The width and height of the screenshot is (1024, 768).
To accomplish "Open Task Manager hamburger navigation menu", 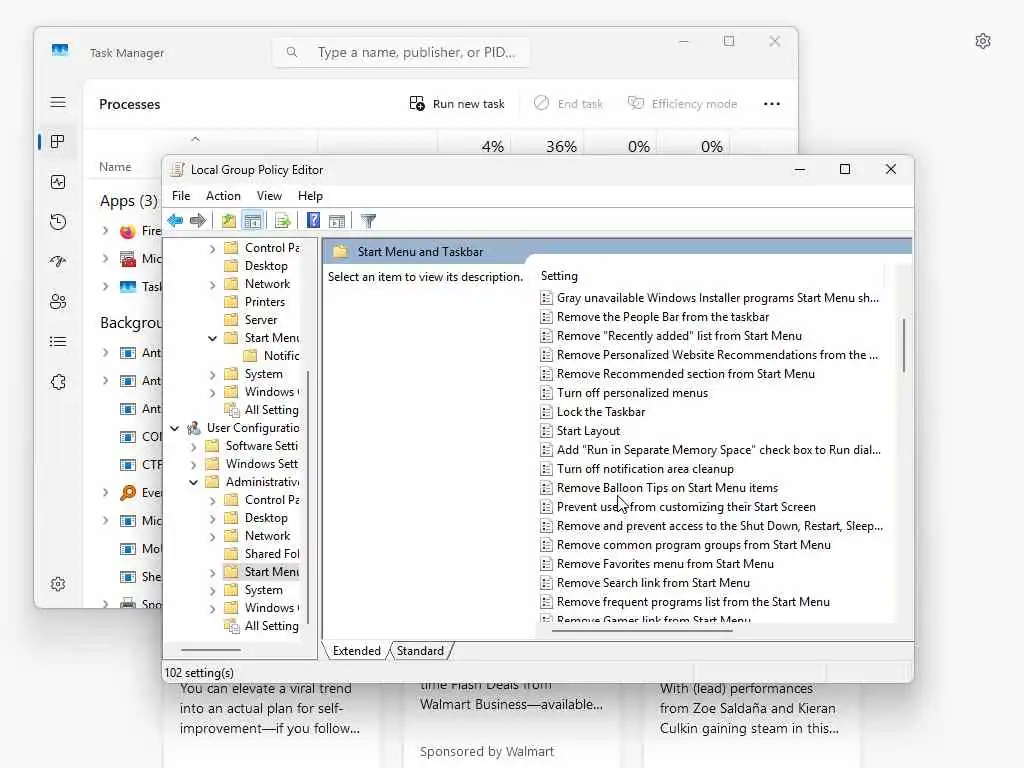I will coord(58,102).
